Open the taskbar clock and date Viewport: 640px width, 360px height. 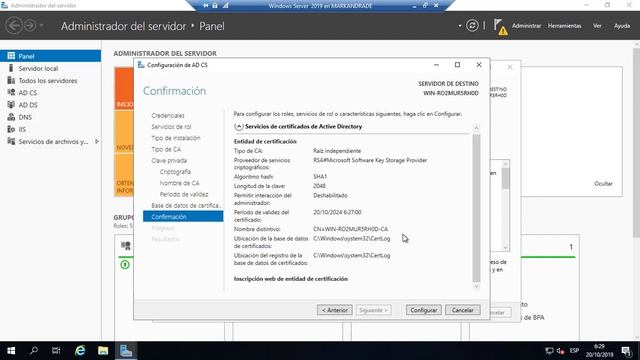click(x=600, y=351)
